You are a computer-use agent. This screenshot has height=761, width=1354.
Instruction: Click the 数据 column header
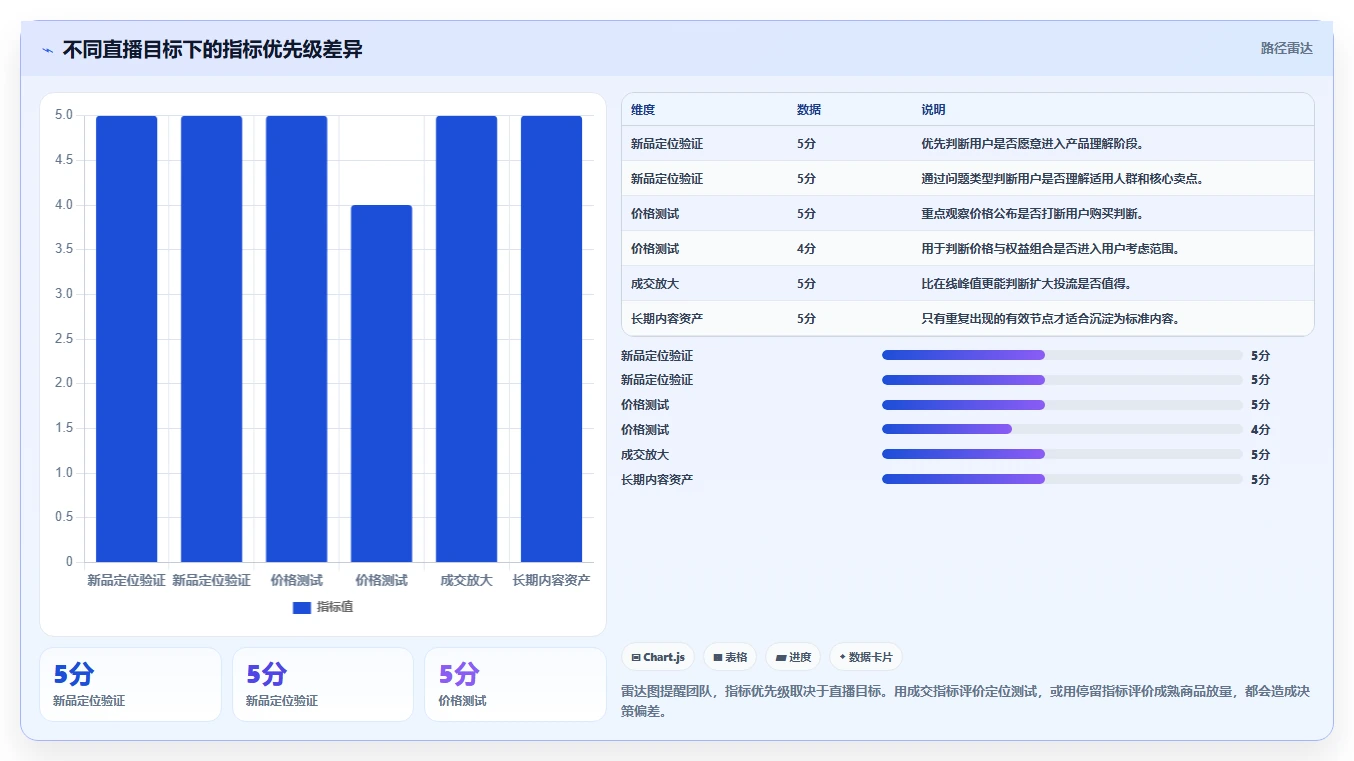[809, 110]
